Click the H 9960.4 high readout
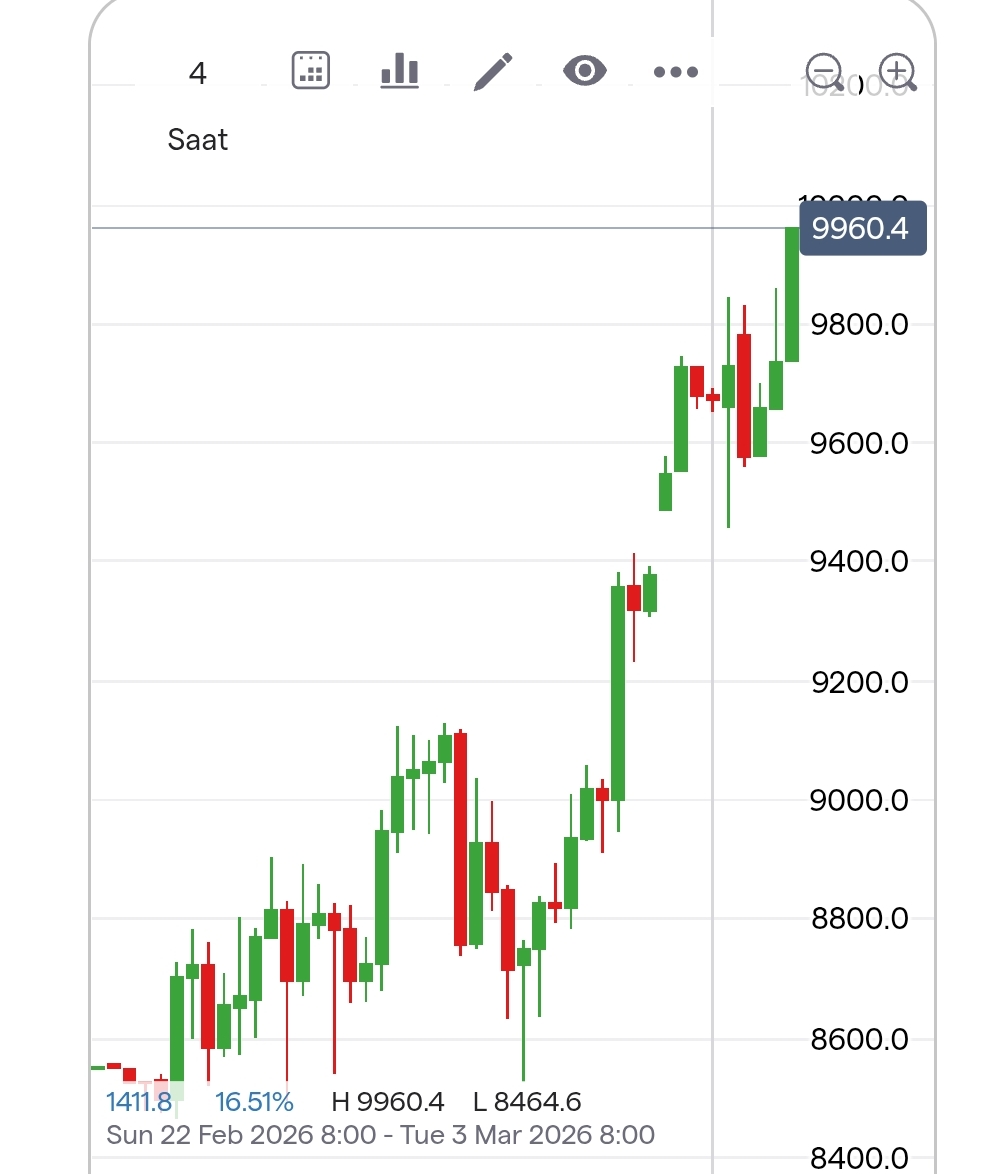This screenshot has width=983, height=1174. [388, 1102]
